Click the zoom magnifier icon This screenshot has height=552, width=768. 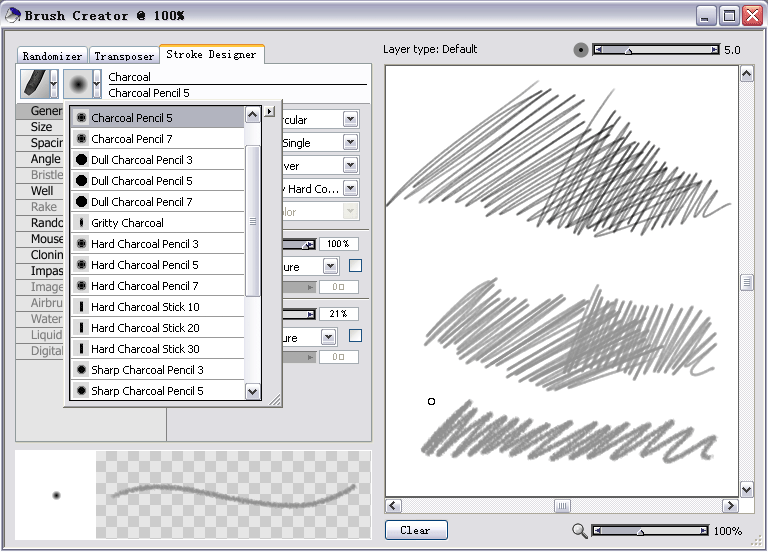coord(580,531)
